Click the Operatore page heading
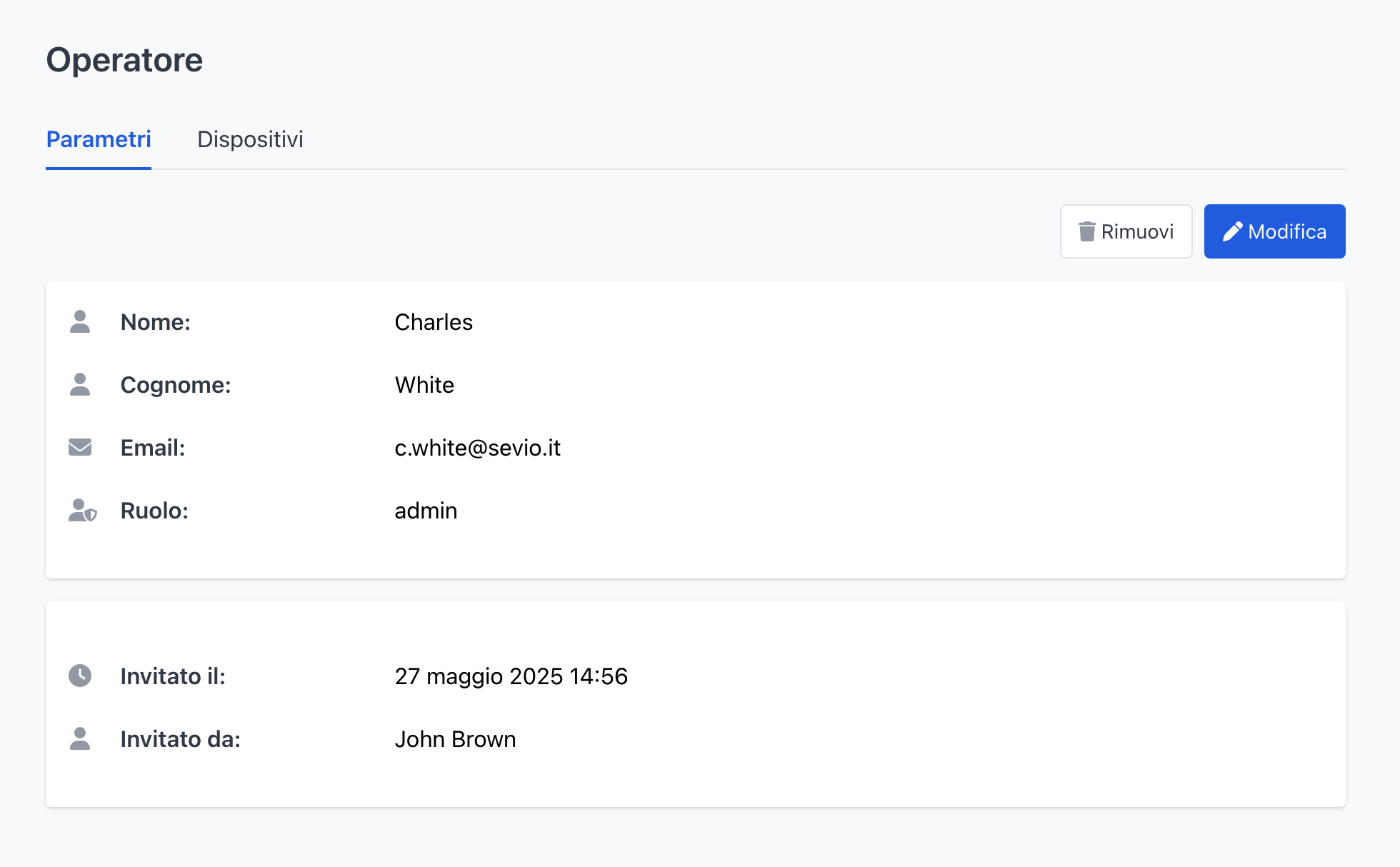1400x867 pixels. [124, 60]
